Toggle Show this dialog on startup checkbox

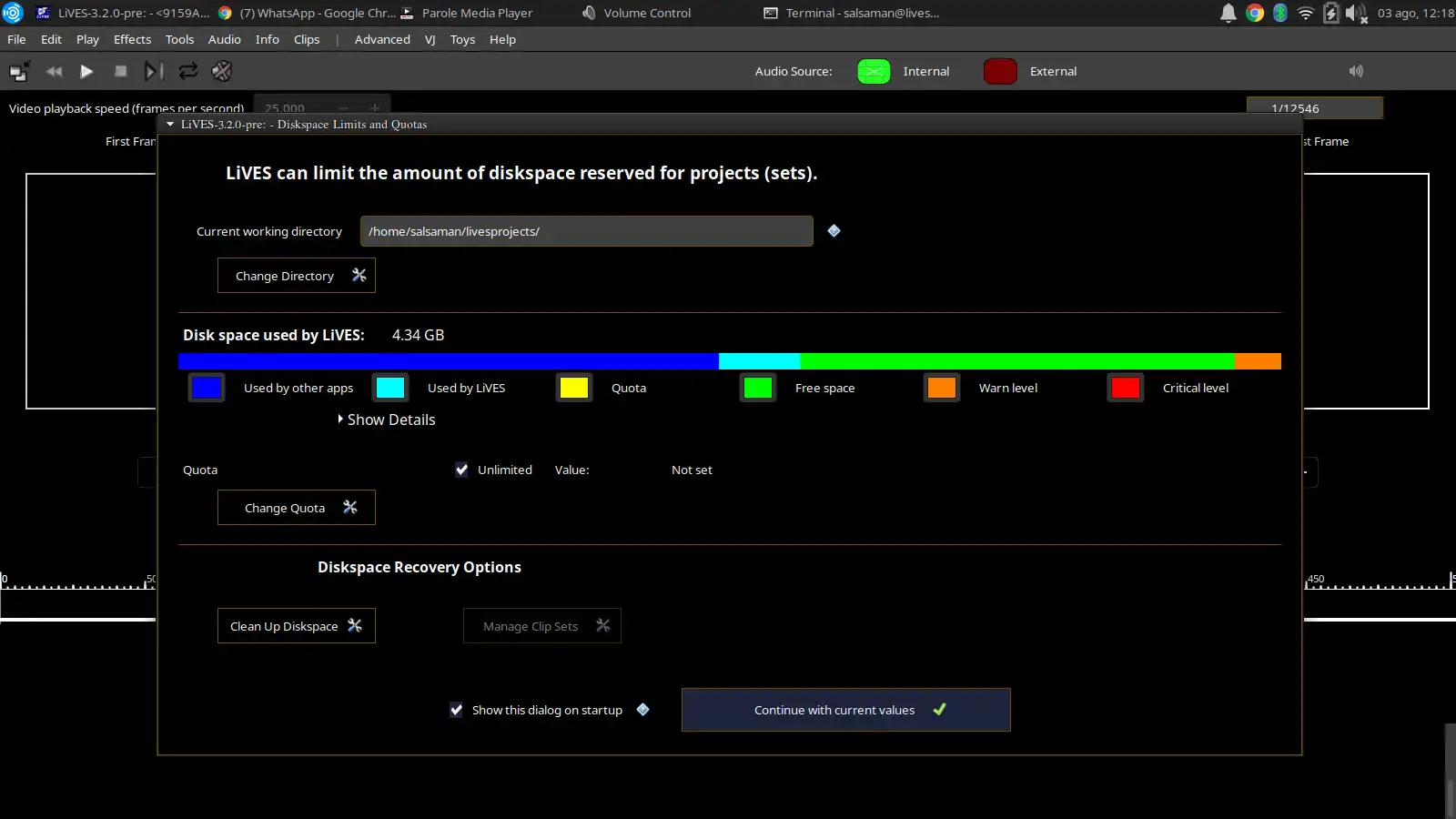point(456,710)
